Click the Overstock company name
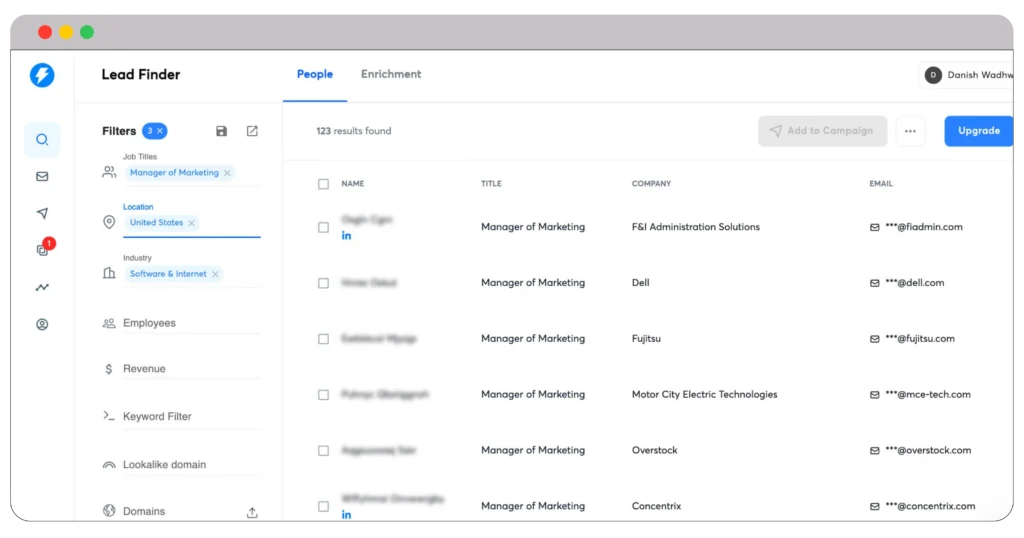 654,451
